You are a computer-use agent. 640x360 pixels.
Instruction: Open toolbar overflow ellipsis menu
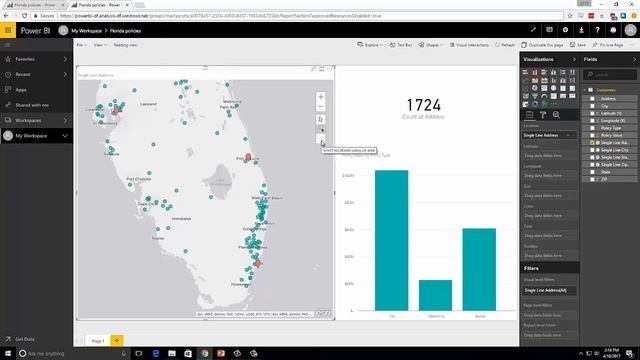[x=632, y=45]
